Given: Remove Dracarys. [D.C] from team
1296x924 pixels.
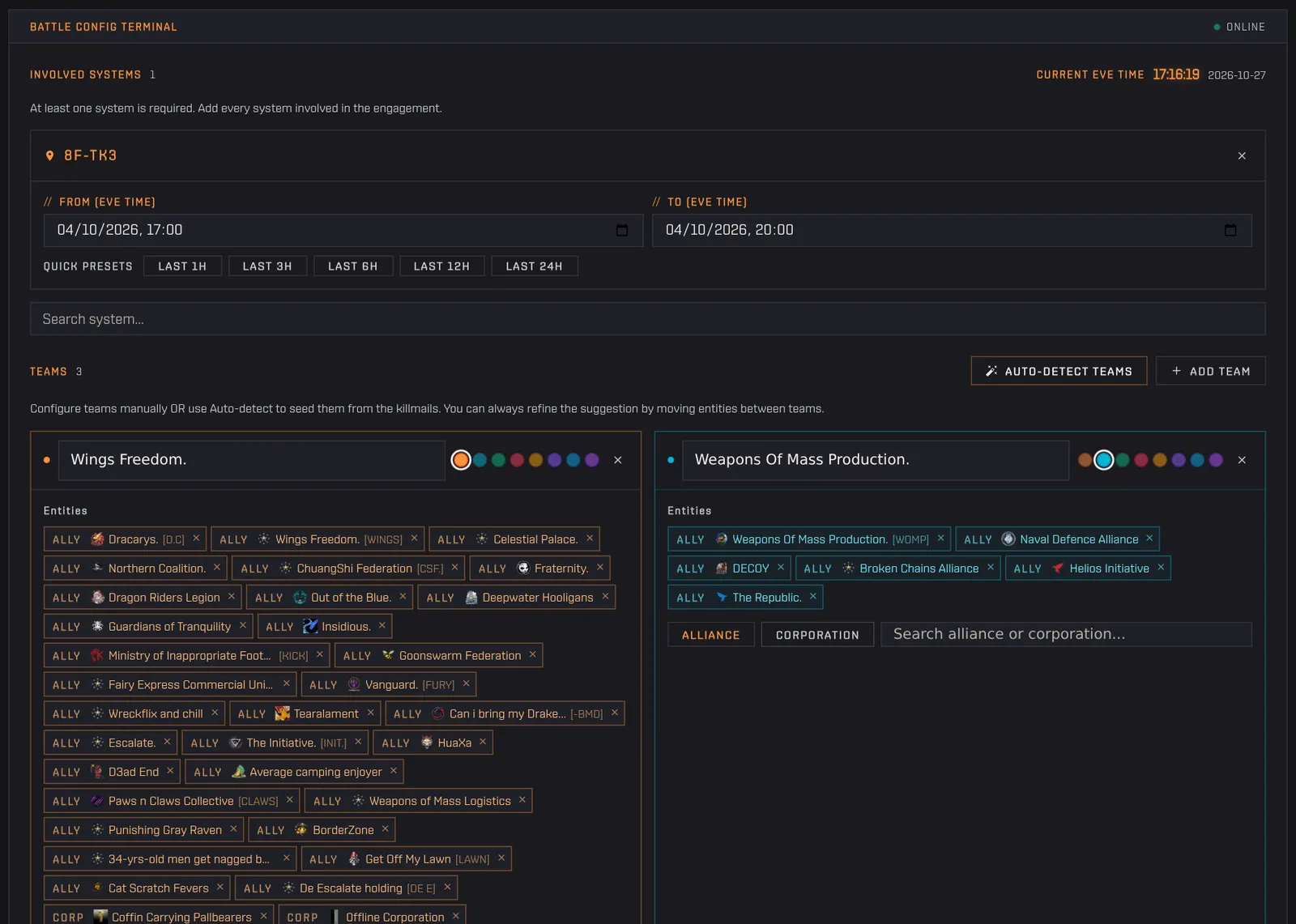Looking at the screenshot, I should (196, 539).
